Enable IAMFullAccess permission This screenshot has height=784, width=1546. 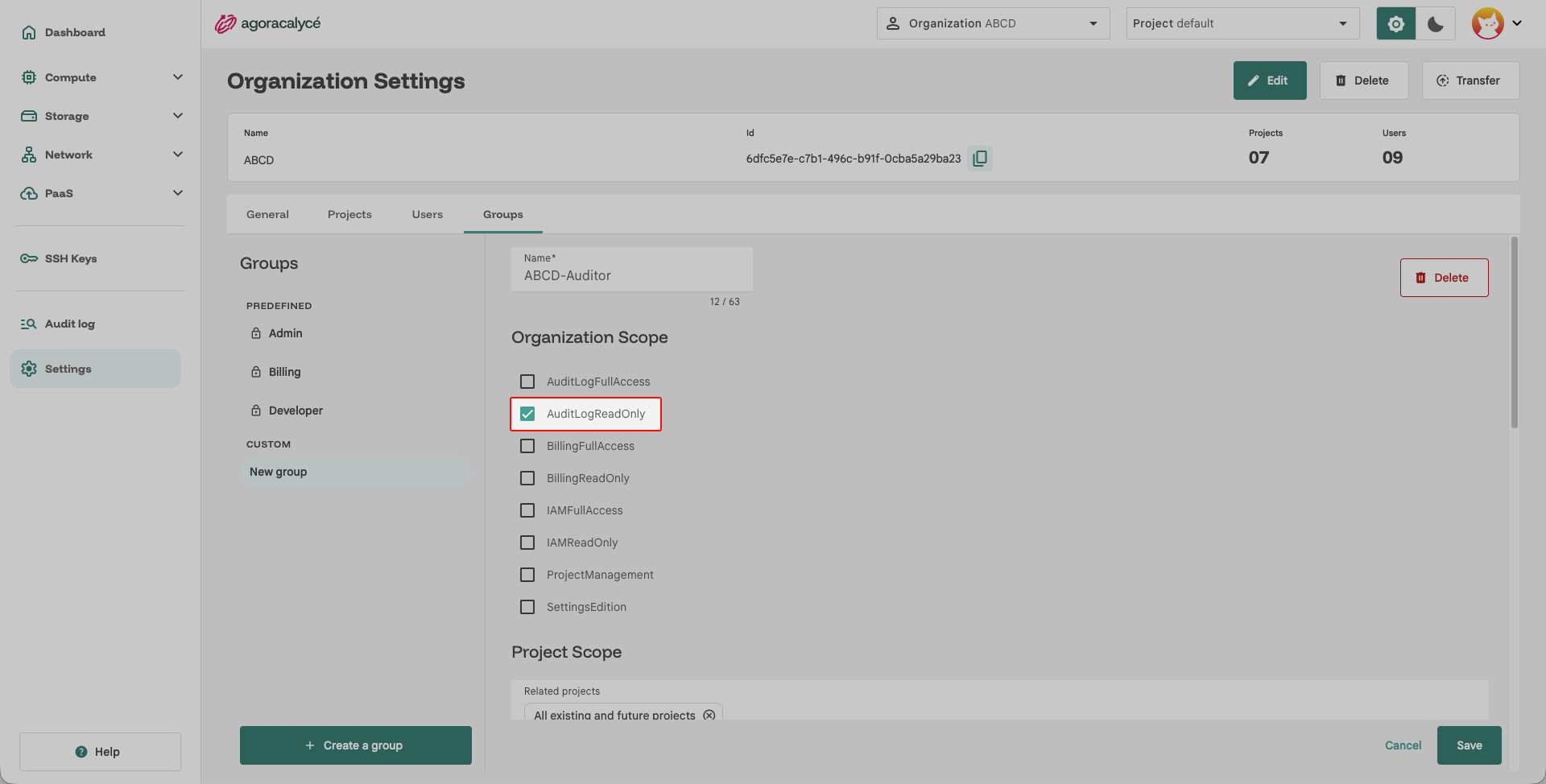[x=527, y=510]
